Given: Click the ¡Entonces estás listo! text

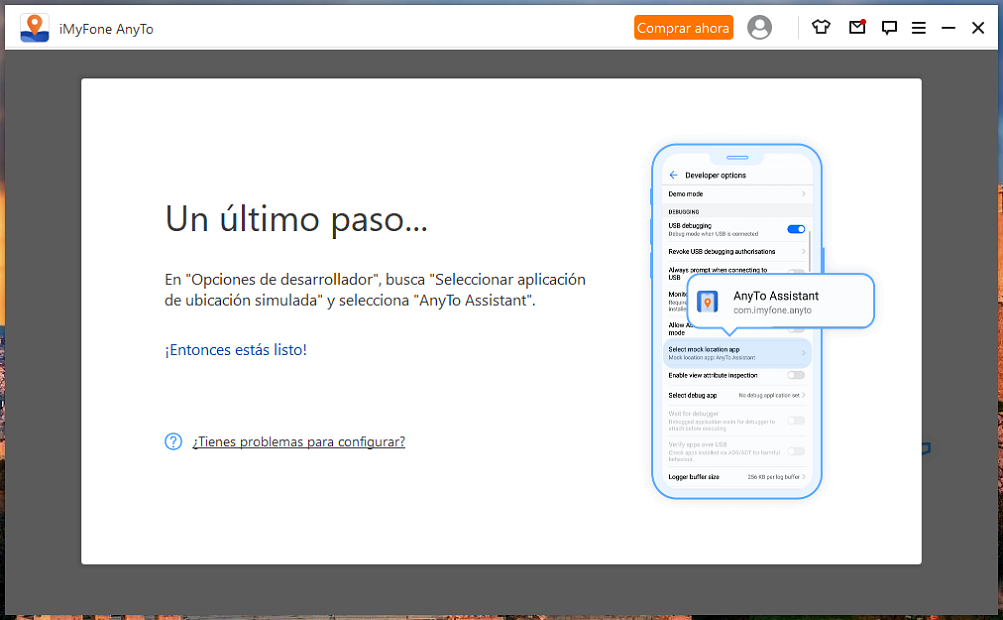Looking at the screenshot, I should pyautogui.click(x=235, y=350).
